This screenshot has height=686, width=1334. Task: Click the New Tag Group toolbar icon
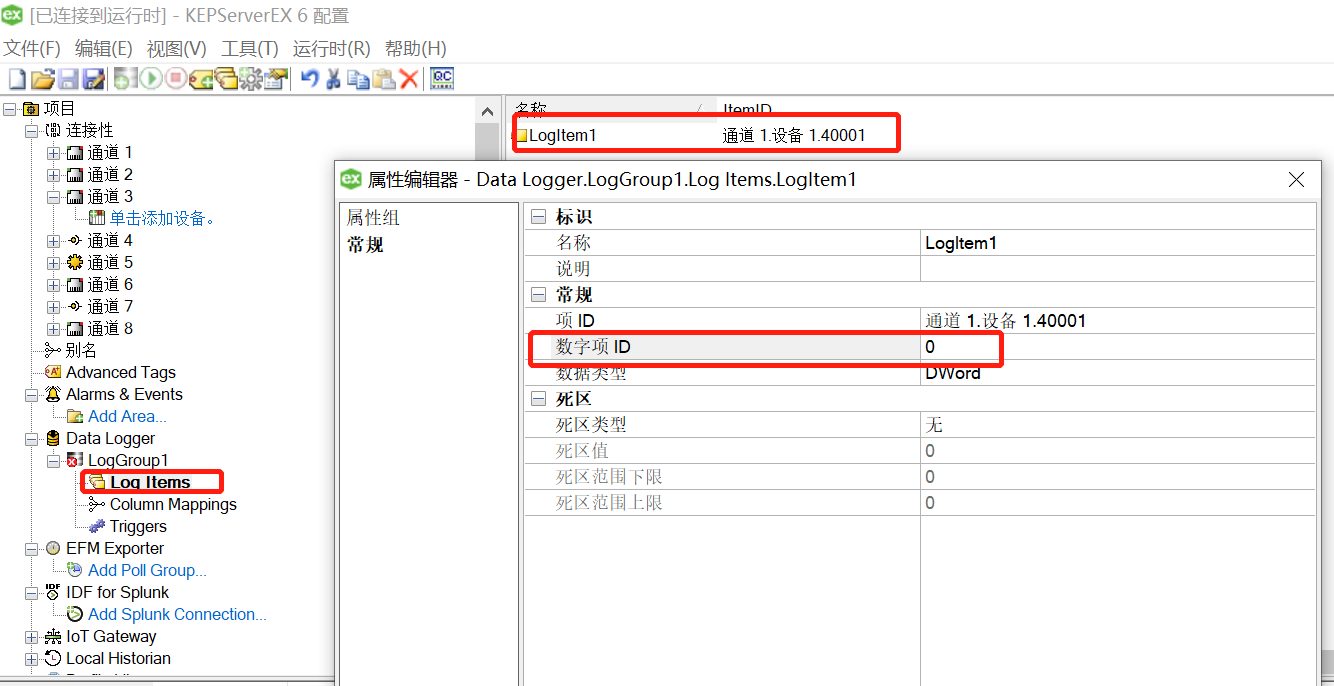tap(226, 79)
